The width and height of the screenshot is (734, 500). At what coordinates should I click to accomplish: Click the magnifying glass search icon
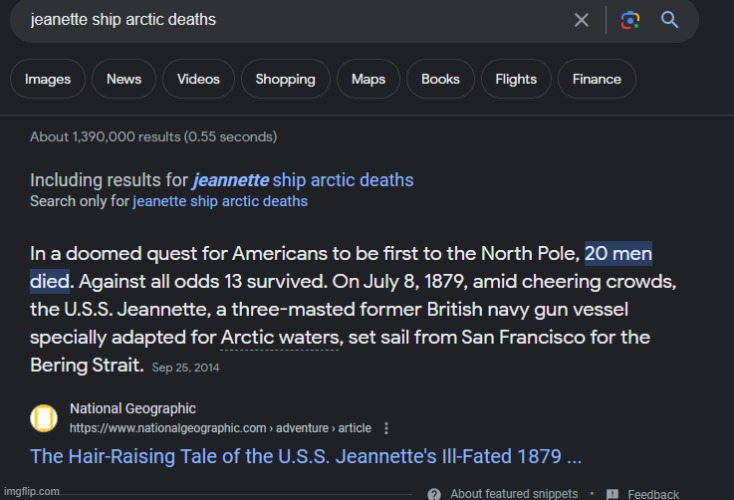point(669,20)
